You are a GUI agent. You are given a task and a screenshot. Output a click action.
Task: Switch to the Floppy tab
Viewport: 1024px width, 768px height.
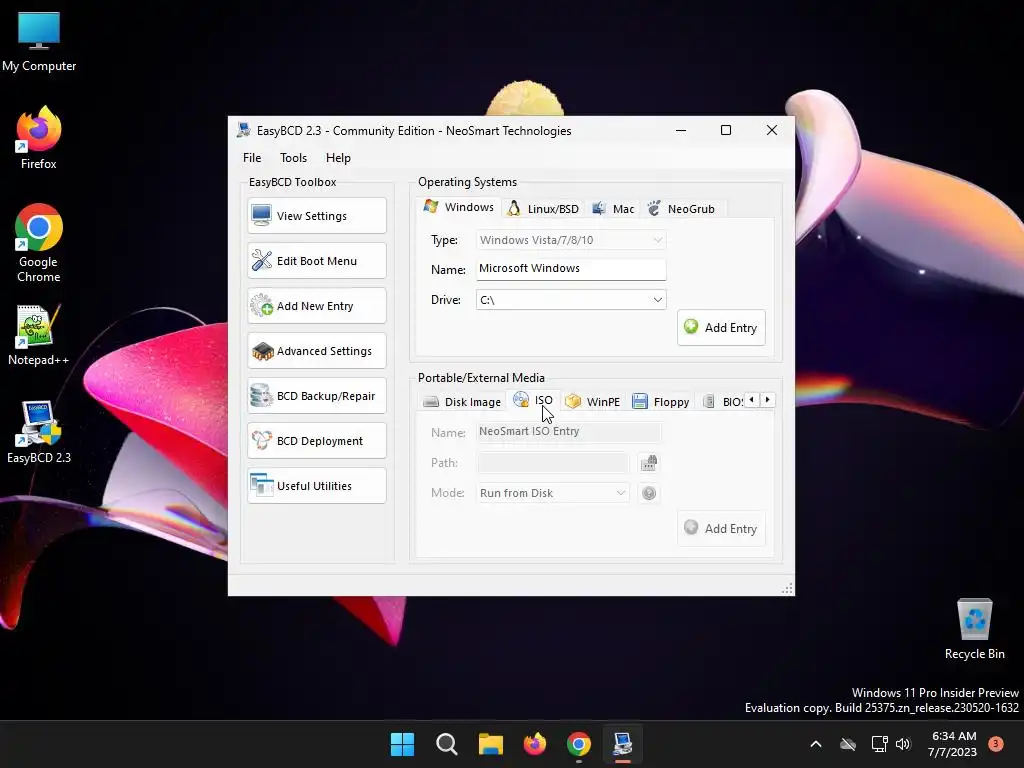pos(661,402)
